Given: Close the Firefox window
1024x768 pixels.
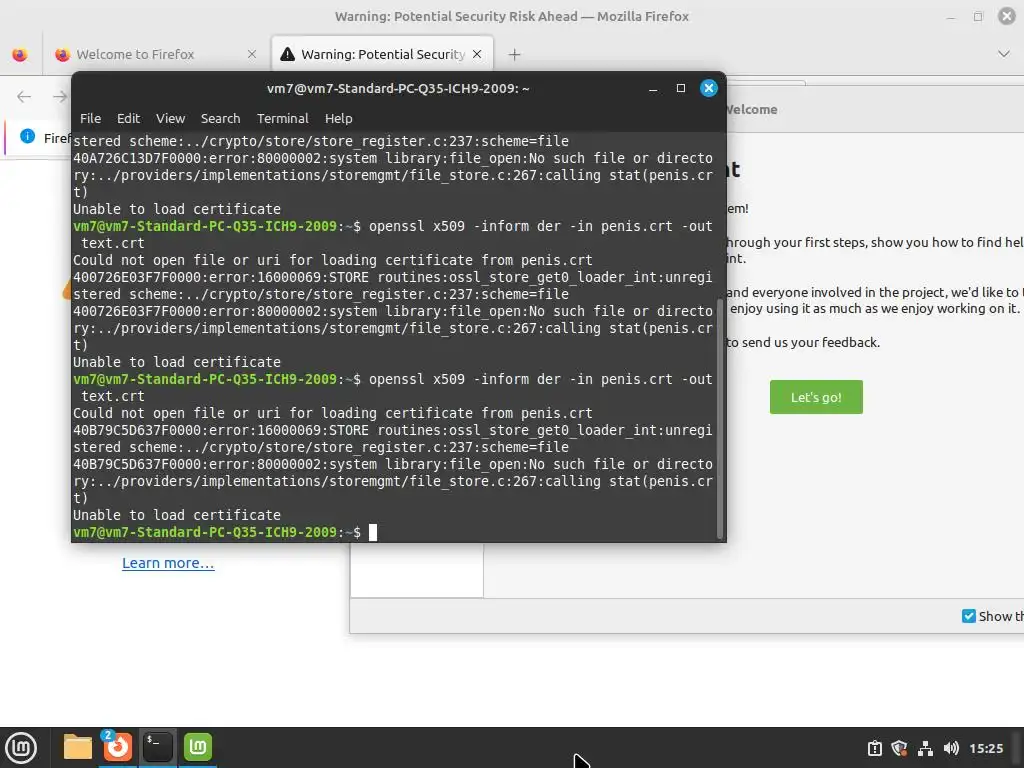Looking at the screenshot, I should click(1007, 16).
